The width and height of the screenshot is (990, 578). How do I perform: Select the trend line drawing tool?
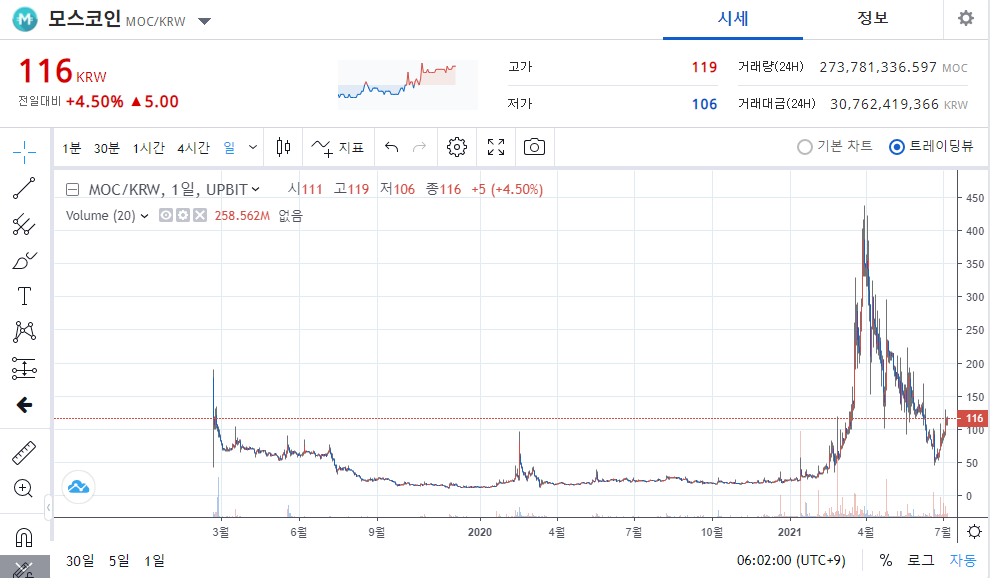coord(24,188)
